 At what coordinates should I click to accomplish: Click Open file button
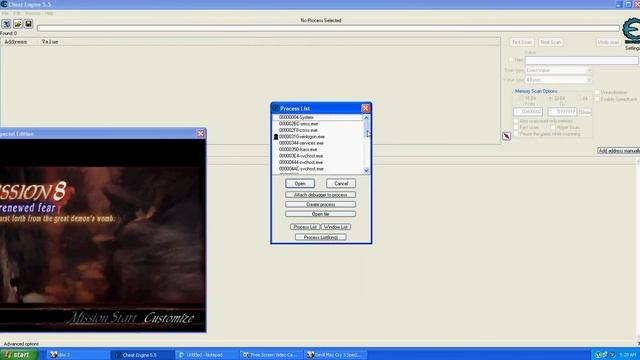pyautogui.click(x=320, y=214)
